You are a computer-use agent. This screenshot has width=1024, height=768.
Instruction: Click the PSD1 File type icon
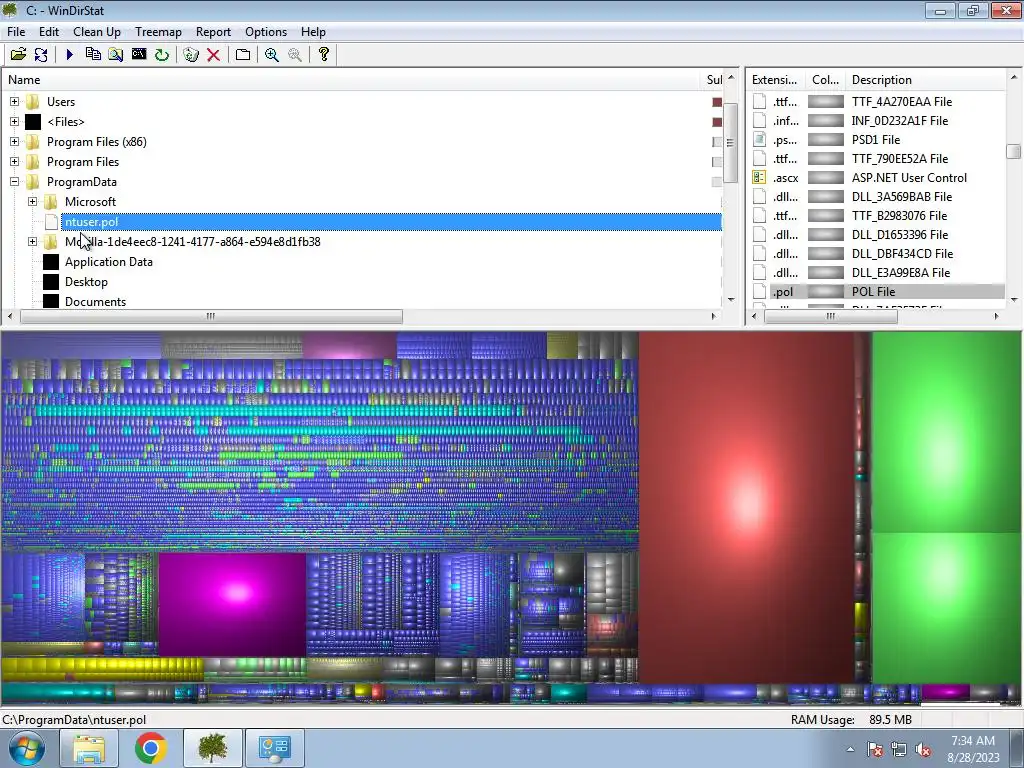click(x=759, y=140)
